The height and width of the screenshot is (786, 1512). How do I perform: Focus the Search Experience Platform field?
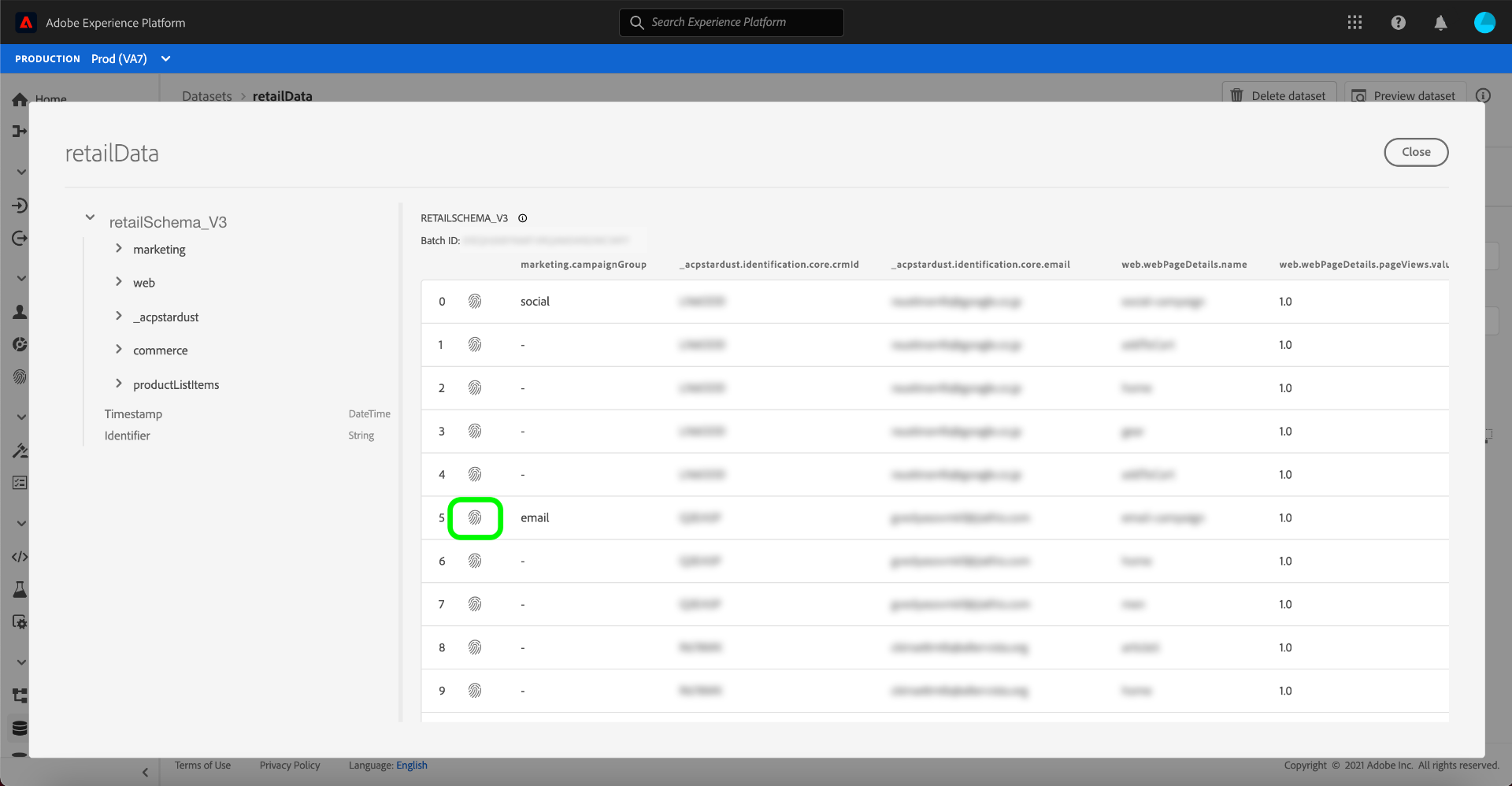732,22
